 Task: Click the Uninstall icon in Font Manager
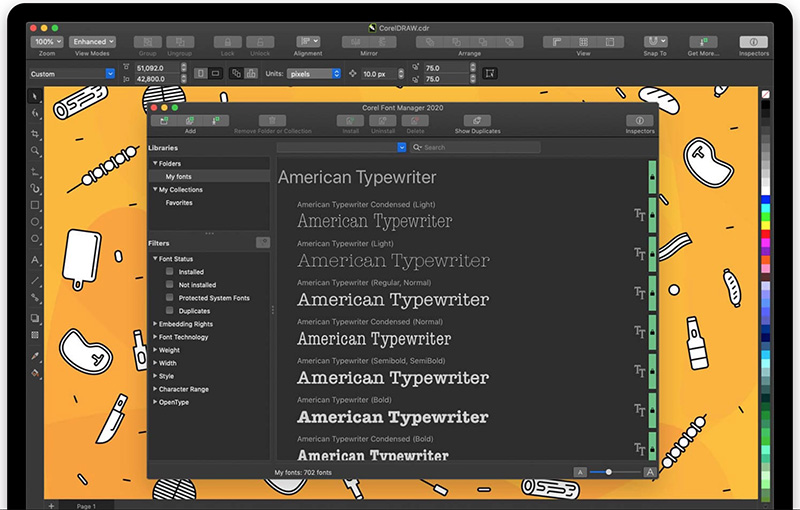(x=383, y=121)
